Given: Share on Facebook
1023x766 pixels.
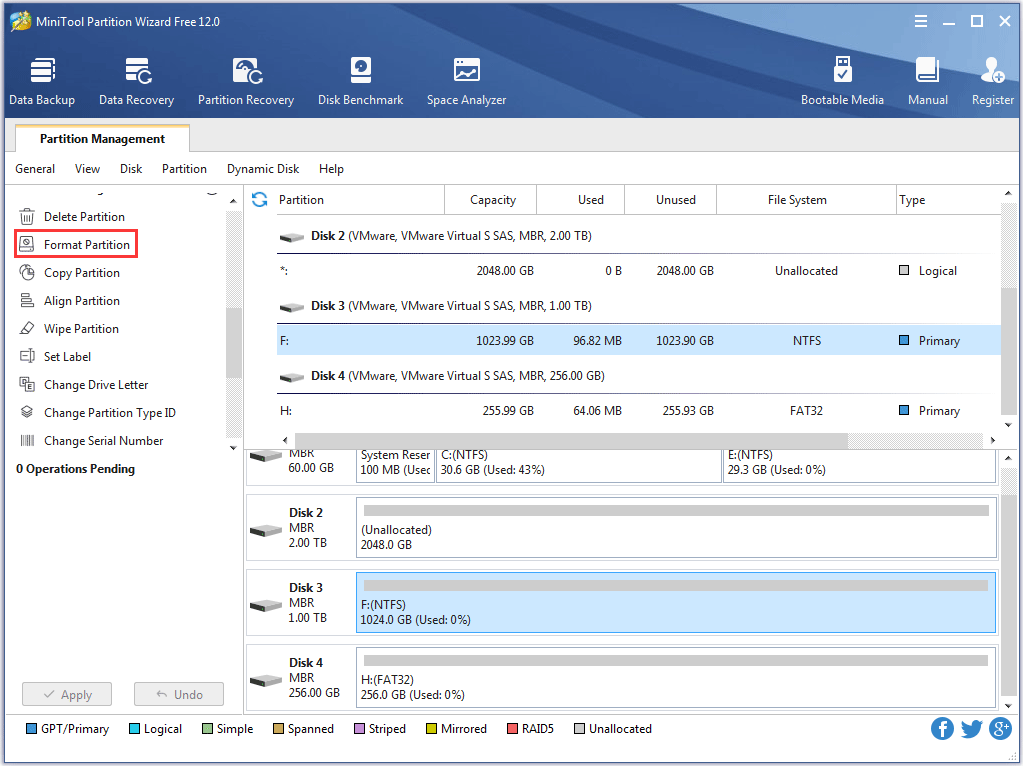Looking at the screenshot, I should click(942, 728).
